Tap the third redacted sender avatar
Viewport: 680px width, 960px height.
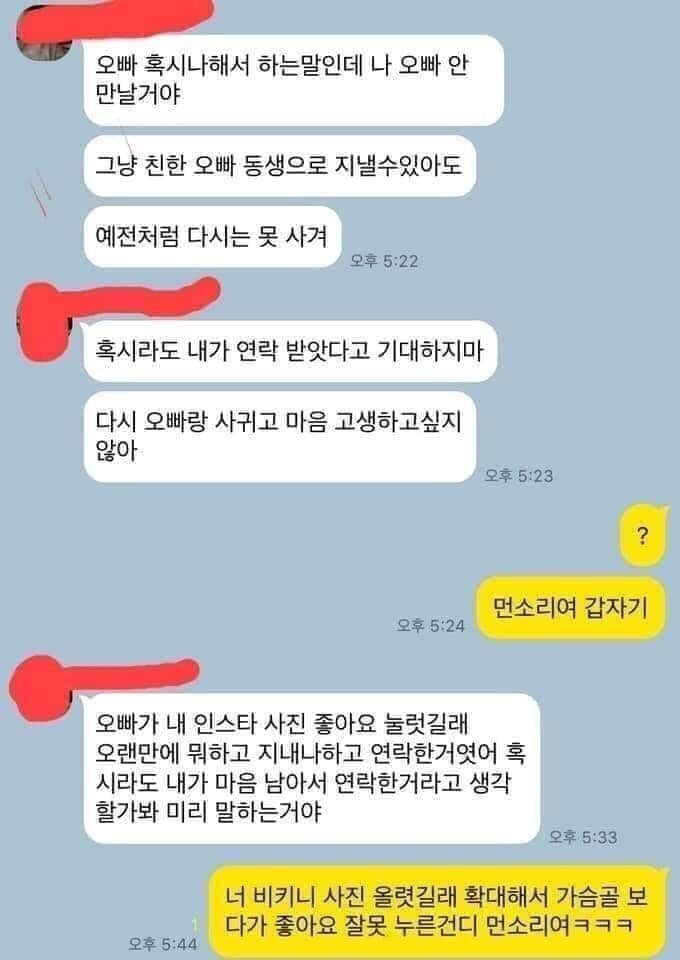42,688
